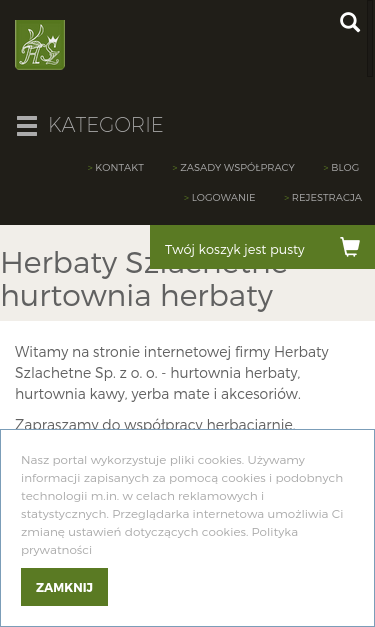Close cookie notice with ZAMKNIJ
Viewport: 375px width, 627px height.
click(x=64, y=587)
